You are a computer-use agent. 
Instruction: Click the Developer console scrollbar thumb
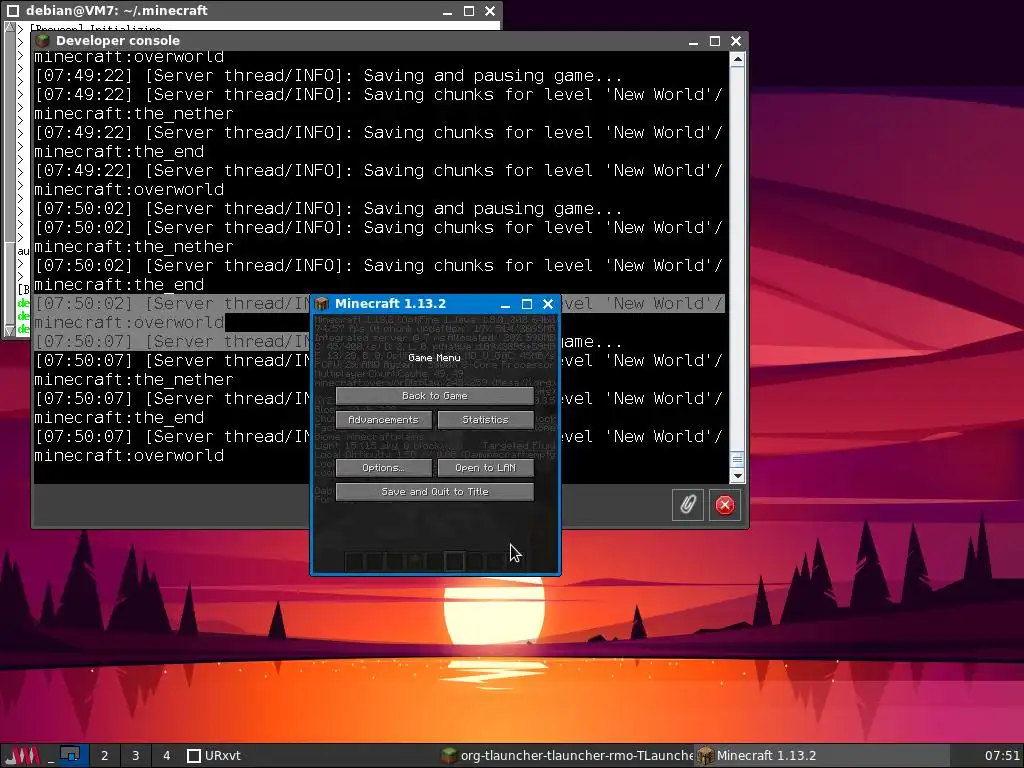coord(737,460)
